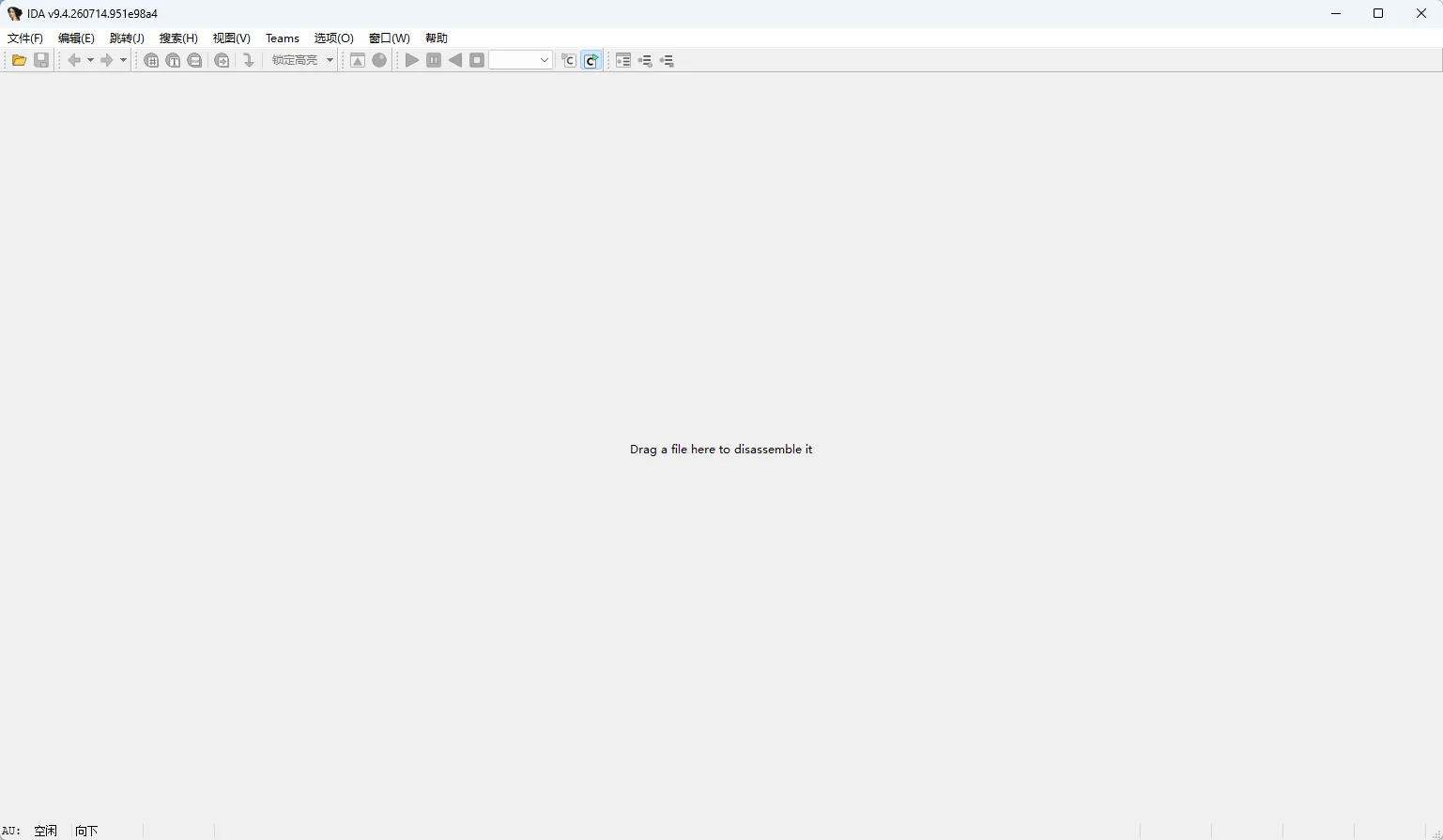
Task: Click the boxed up-triangle toolbar icon
Action: pyautogui.click(x=358, y=60)
